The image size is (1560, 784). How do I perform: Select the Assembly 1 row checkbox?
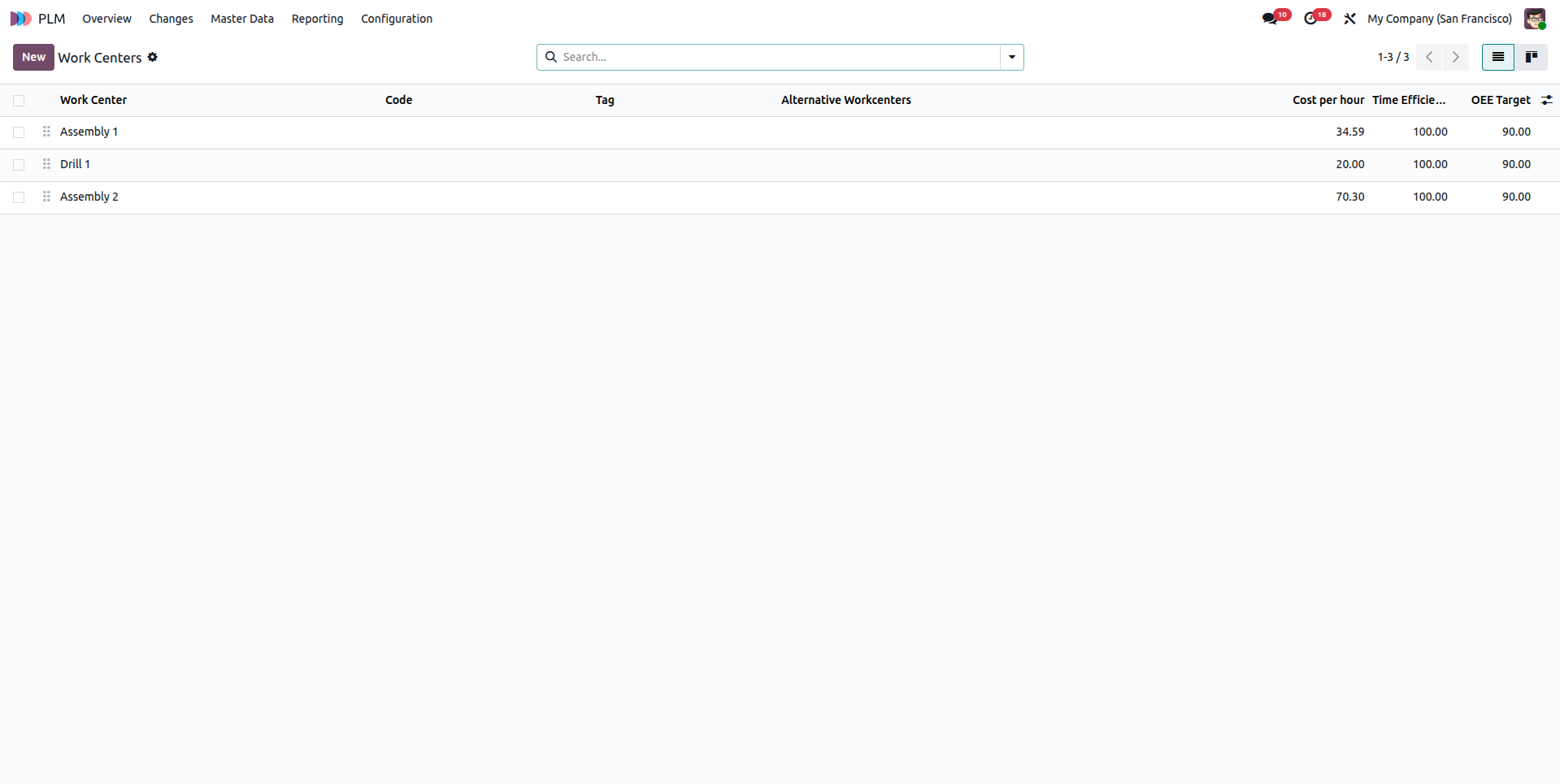pyautogui.click(x=19, y=132)
